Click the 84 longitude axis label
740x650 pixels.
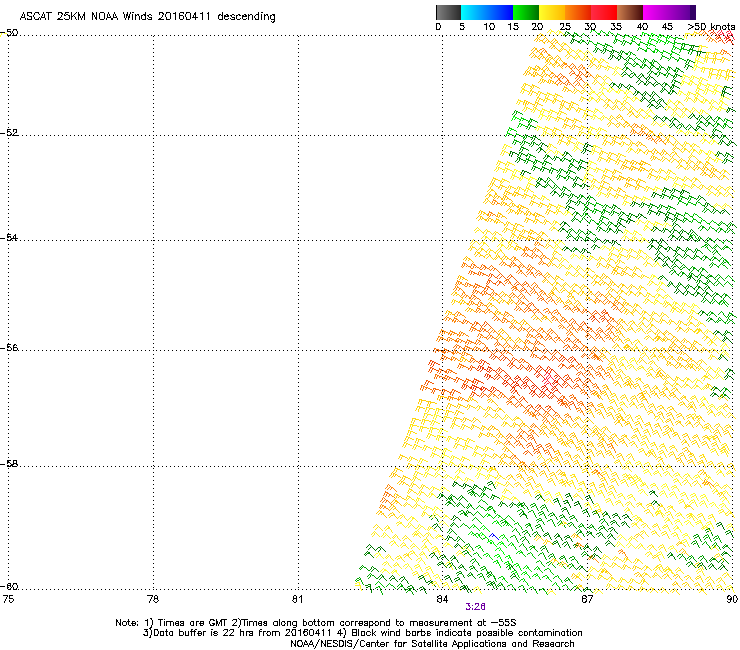pos(442,599)
